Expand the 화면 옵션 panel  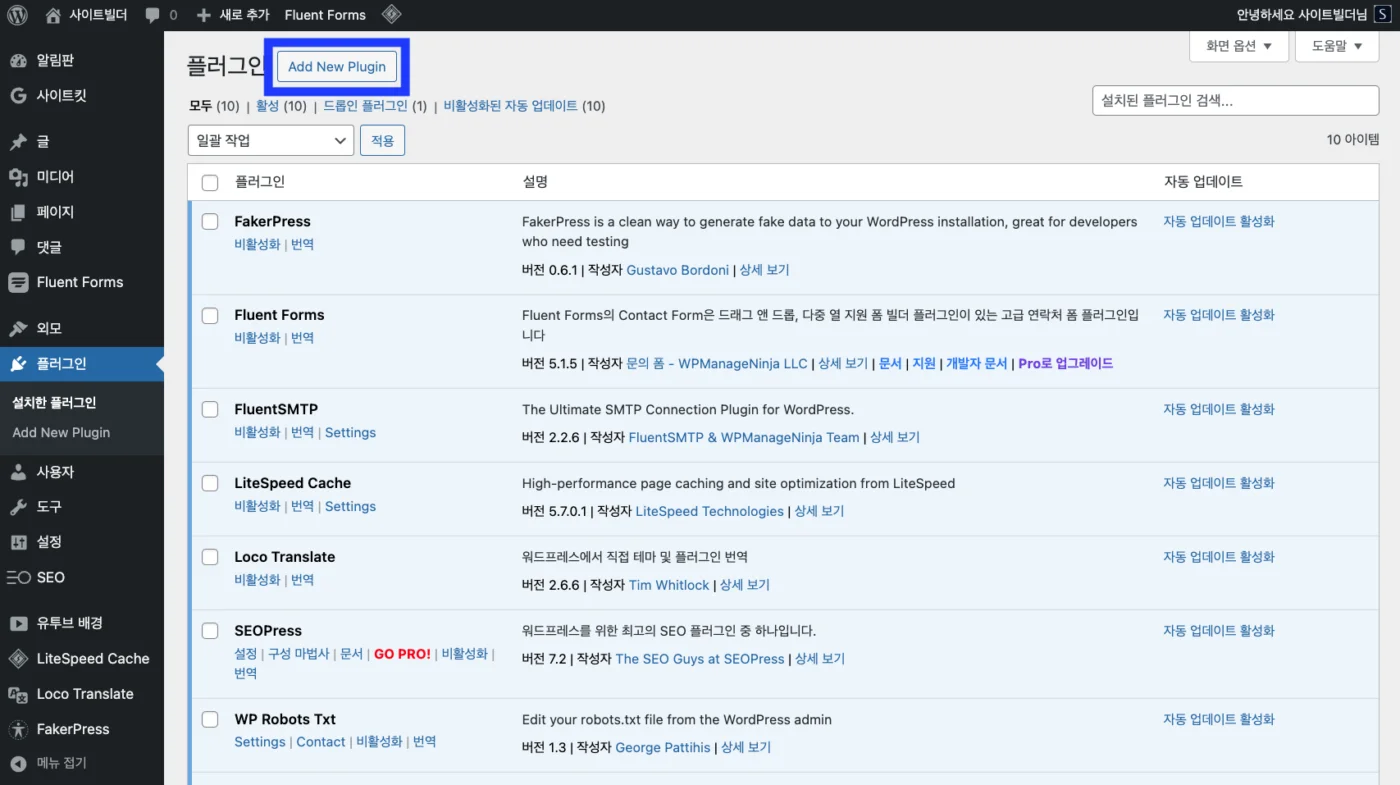[1239, 46]
